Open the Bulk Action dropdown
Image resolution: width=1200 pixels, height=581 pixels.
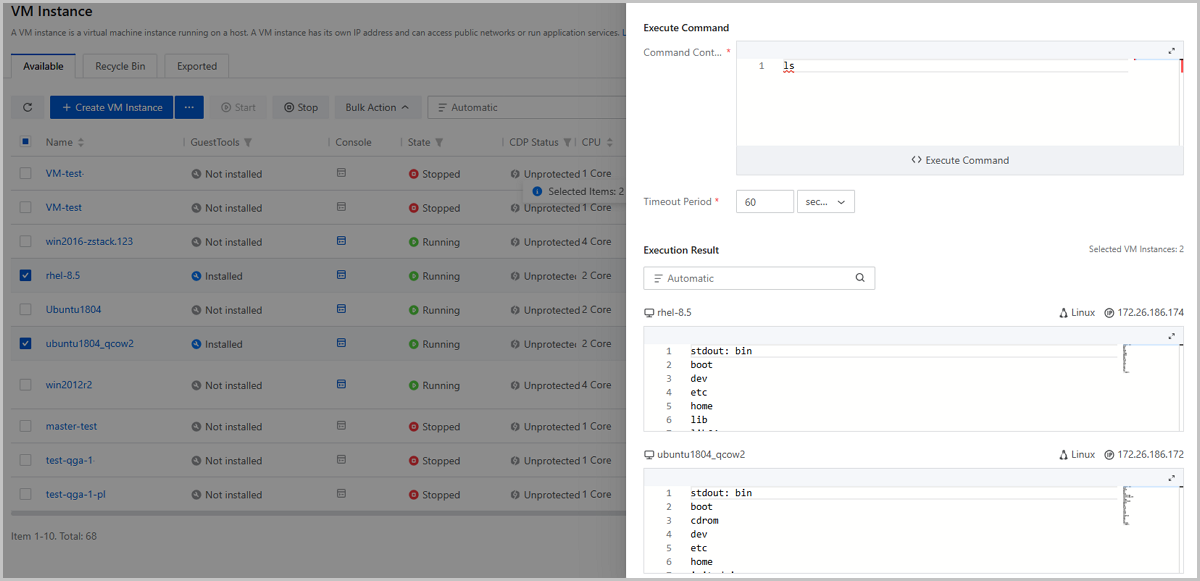point(377,108)
